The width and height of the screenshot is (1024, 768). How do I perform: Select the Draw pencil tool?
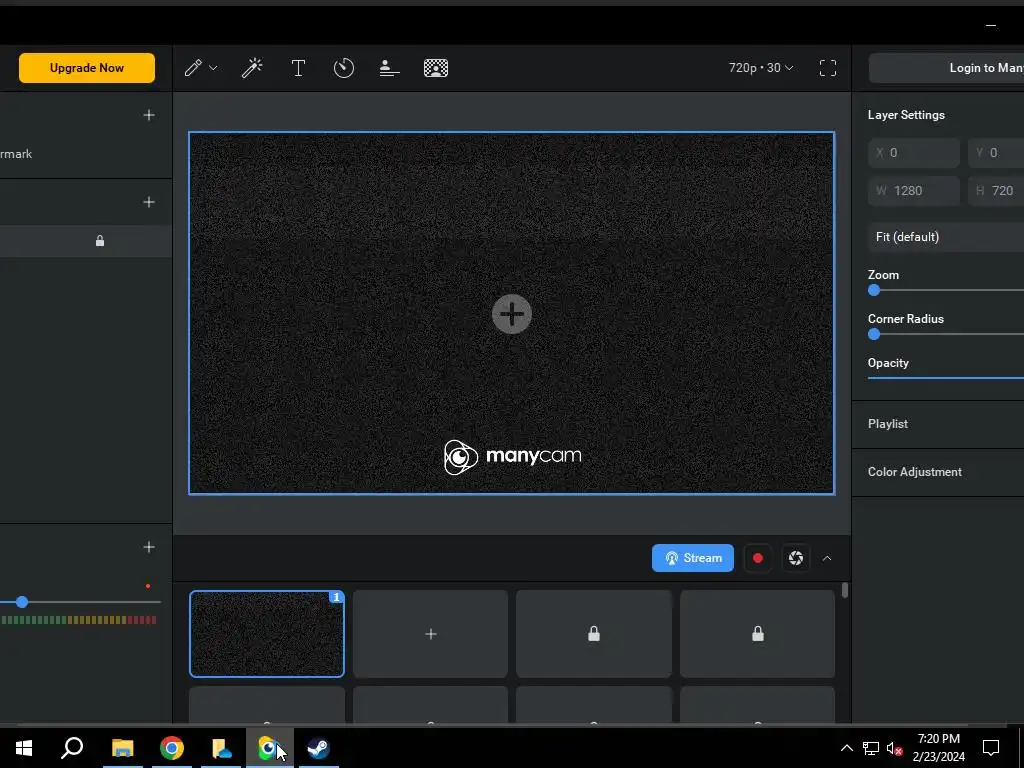pos(193,68)
